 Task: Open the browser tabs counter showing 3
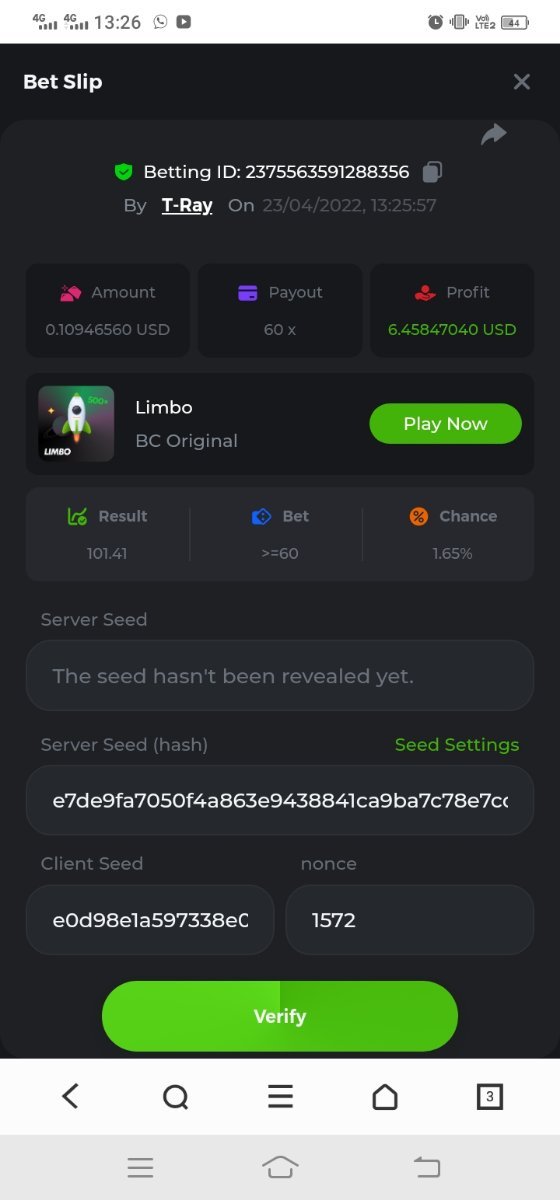(x=489, y=1097)
